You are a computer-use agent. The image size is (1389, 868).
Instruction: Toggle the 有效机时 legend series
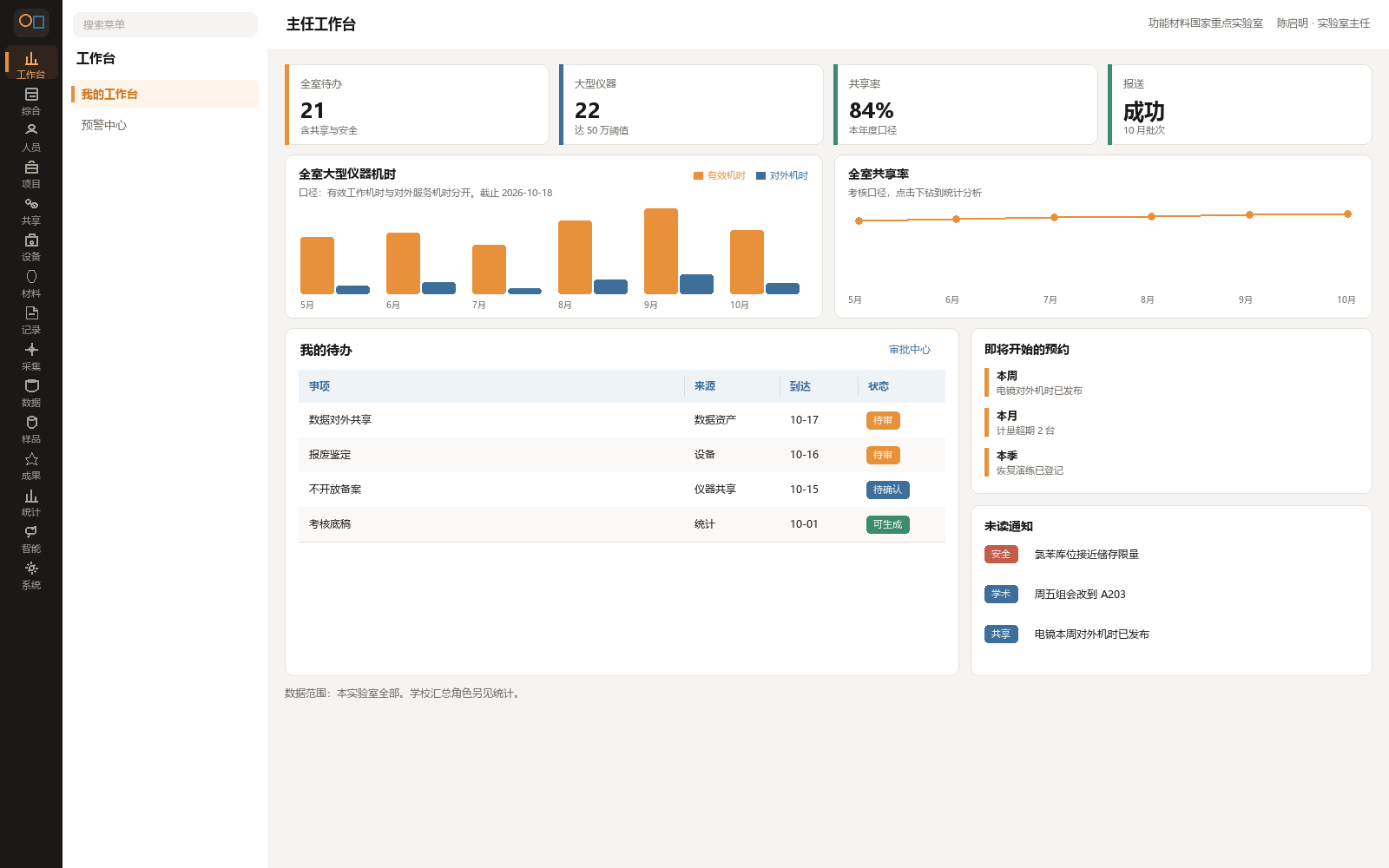pos(720,175)
